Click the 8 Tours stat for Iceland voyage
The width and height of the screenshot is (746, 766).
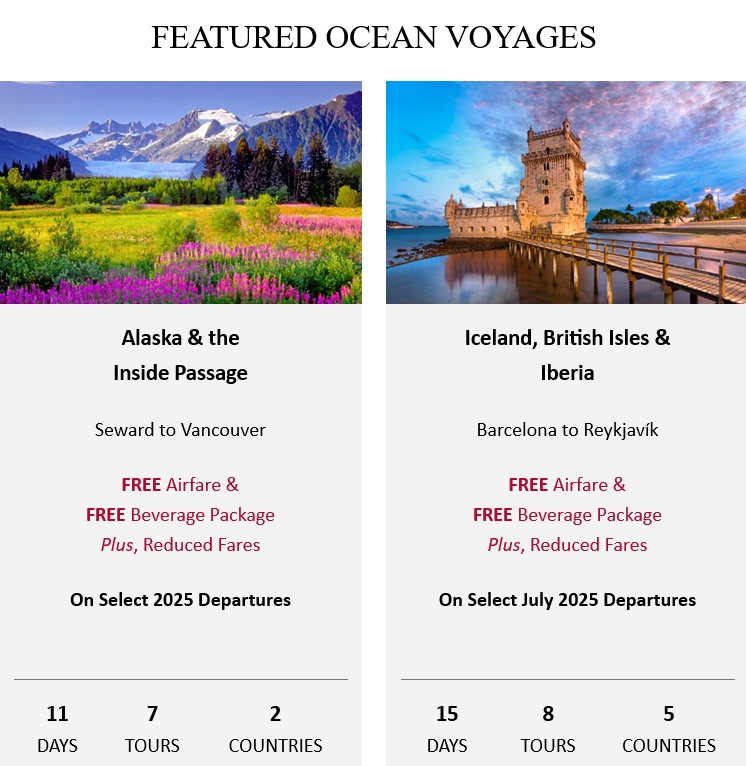click(548, 728)
